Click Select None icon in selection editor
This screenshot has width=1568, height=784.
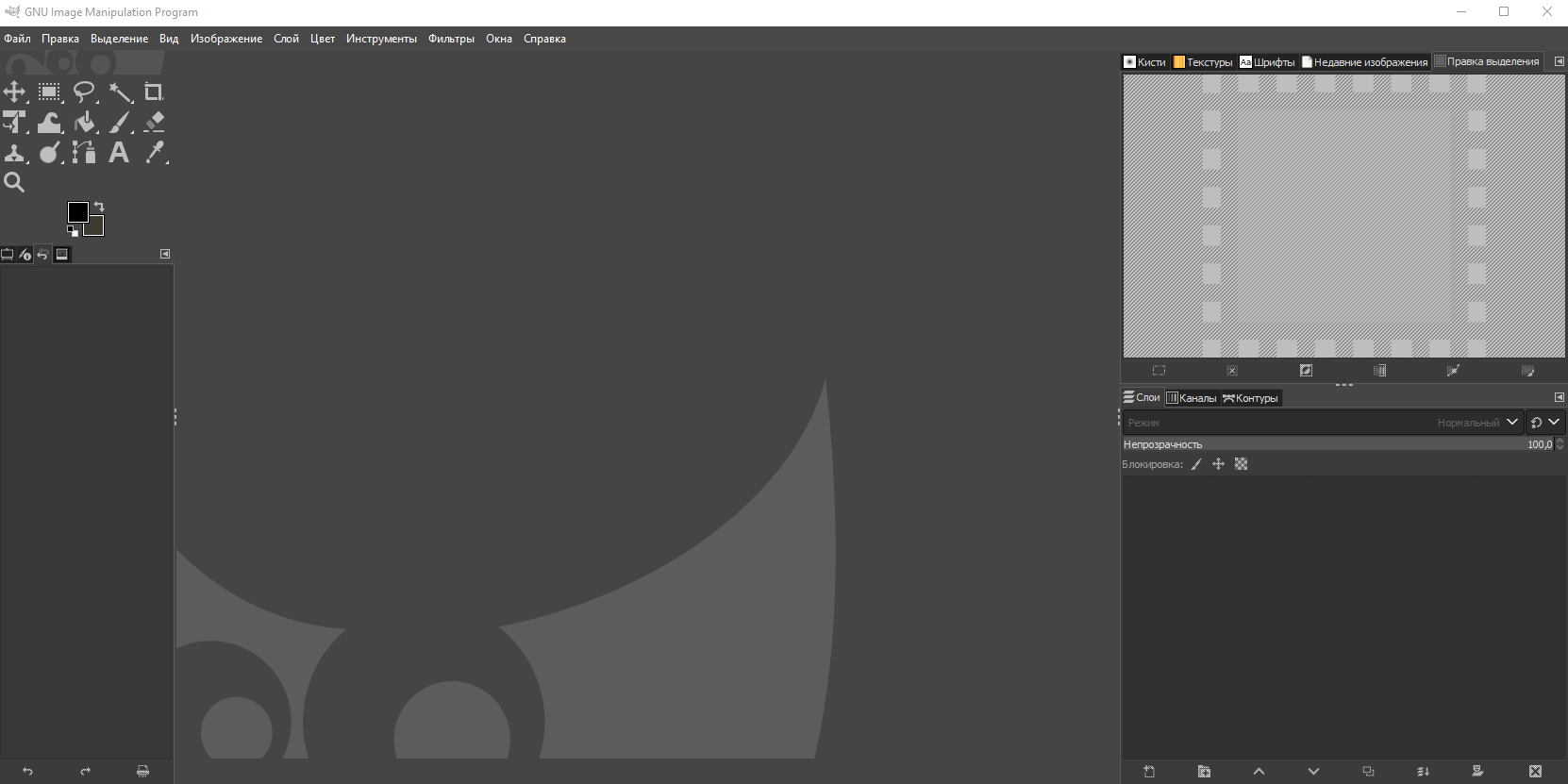(1232, 371)
